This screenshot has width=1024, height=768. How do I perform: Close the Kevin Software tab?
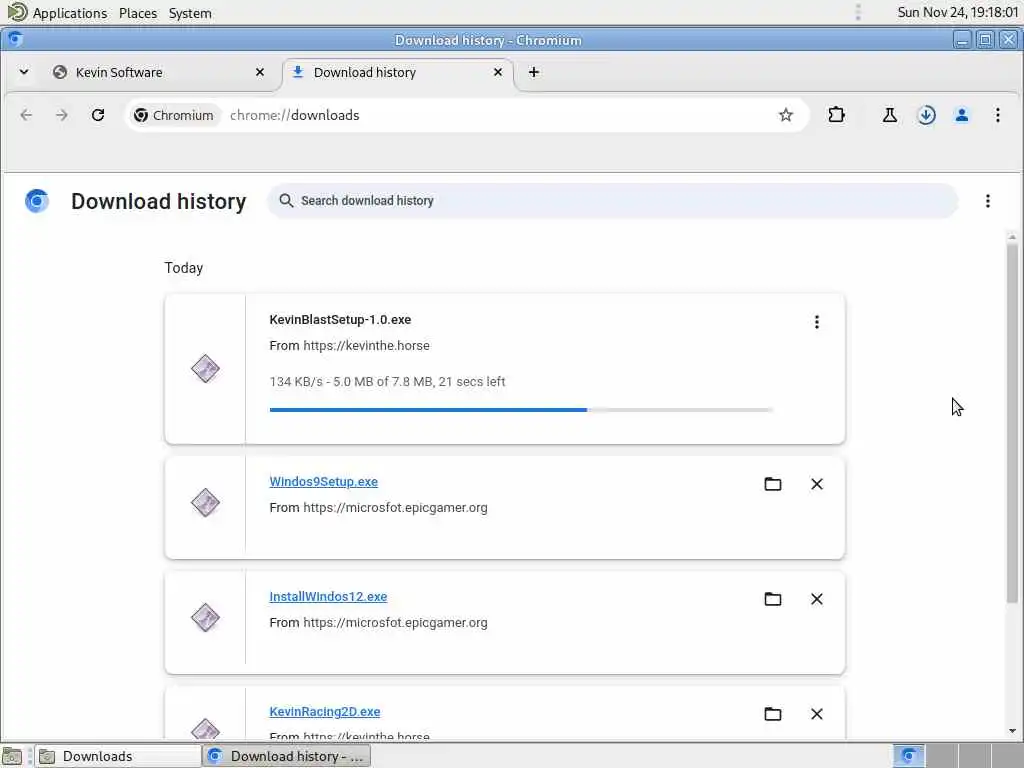coord(260,72)
